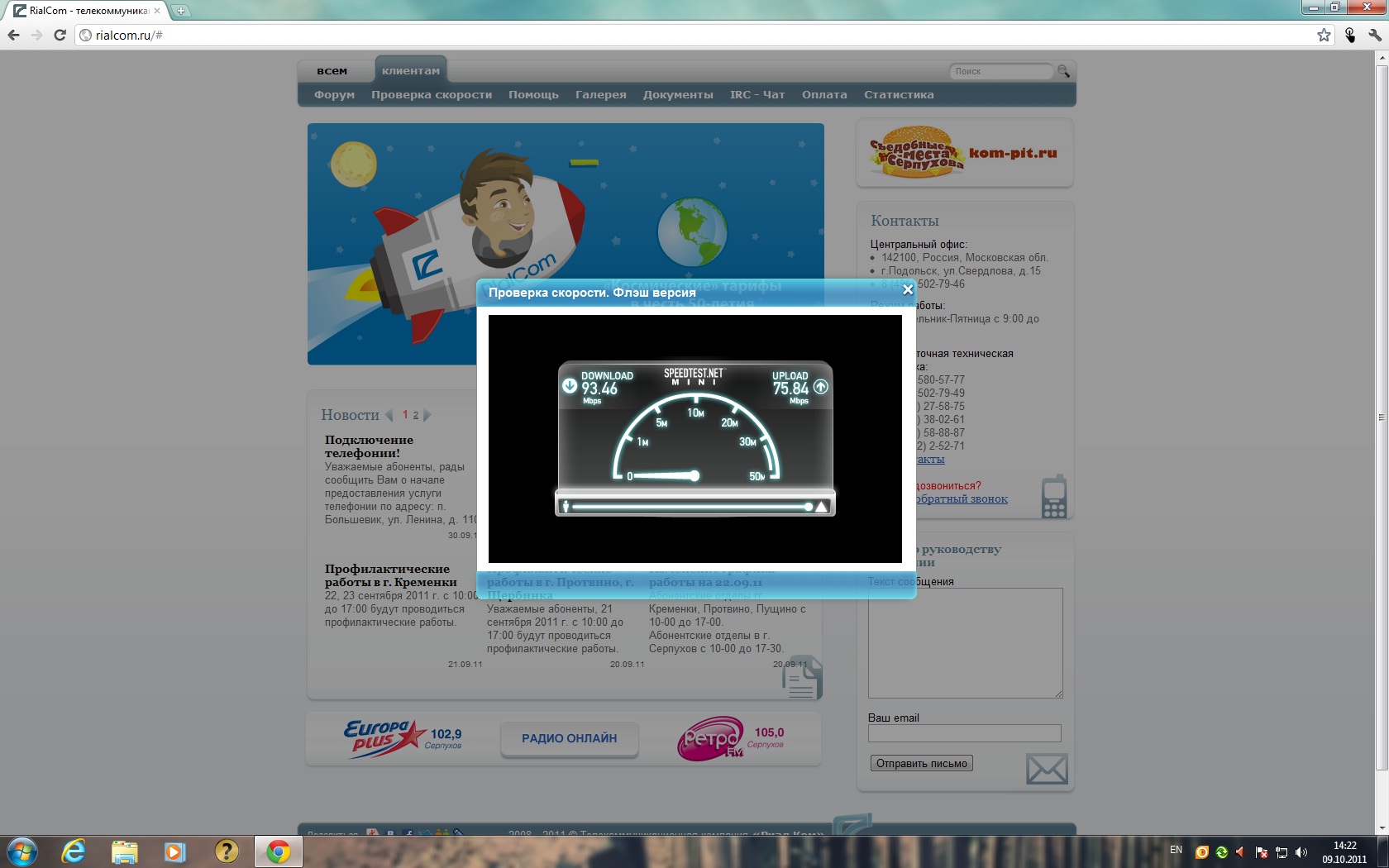Click the browser forward arrow
The width and height of the screenshot is (1389, 868).
tap(36, 35)
